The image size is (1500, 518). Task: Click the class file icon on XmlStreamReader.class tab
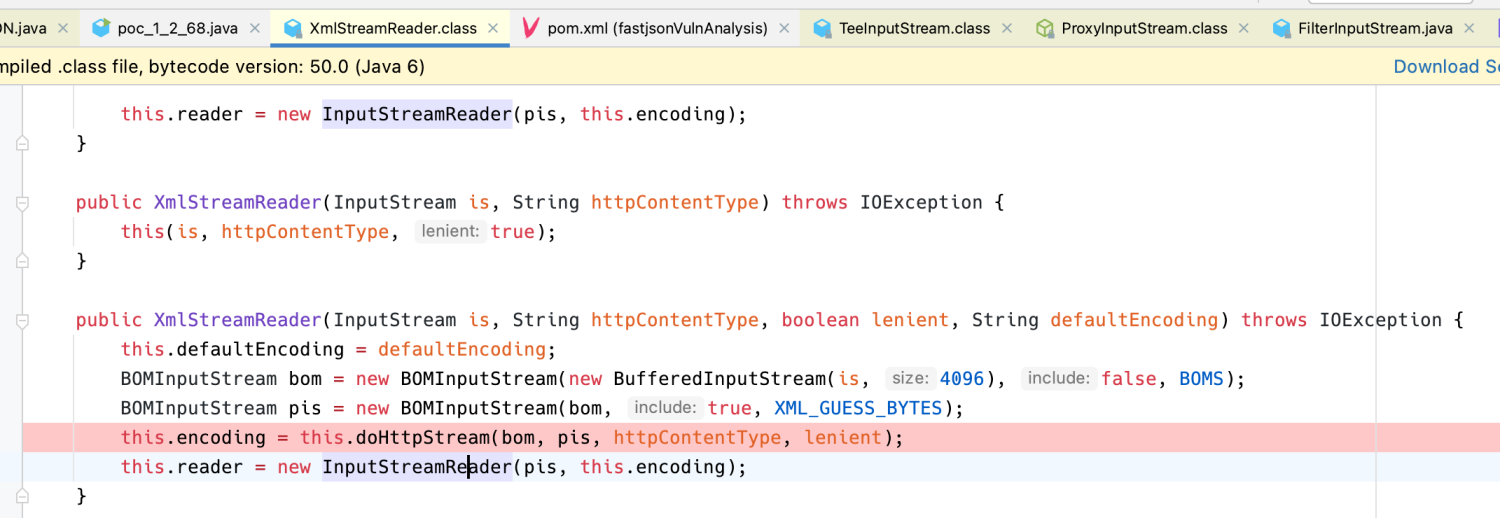tap(293, 28)
